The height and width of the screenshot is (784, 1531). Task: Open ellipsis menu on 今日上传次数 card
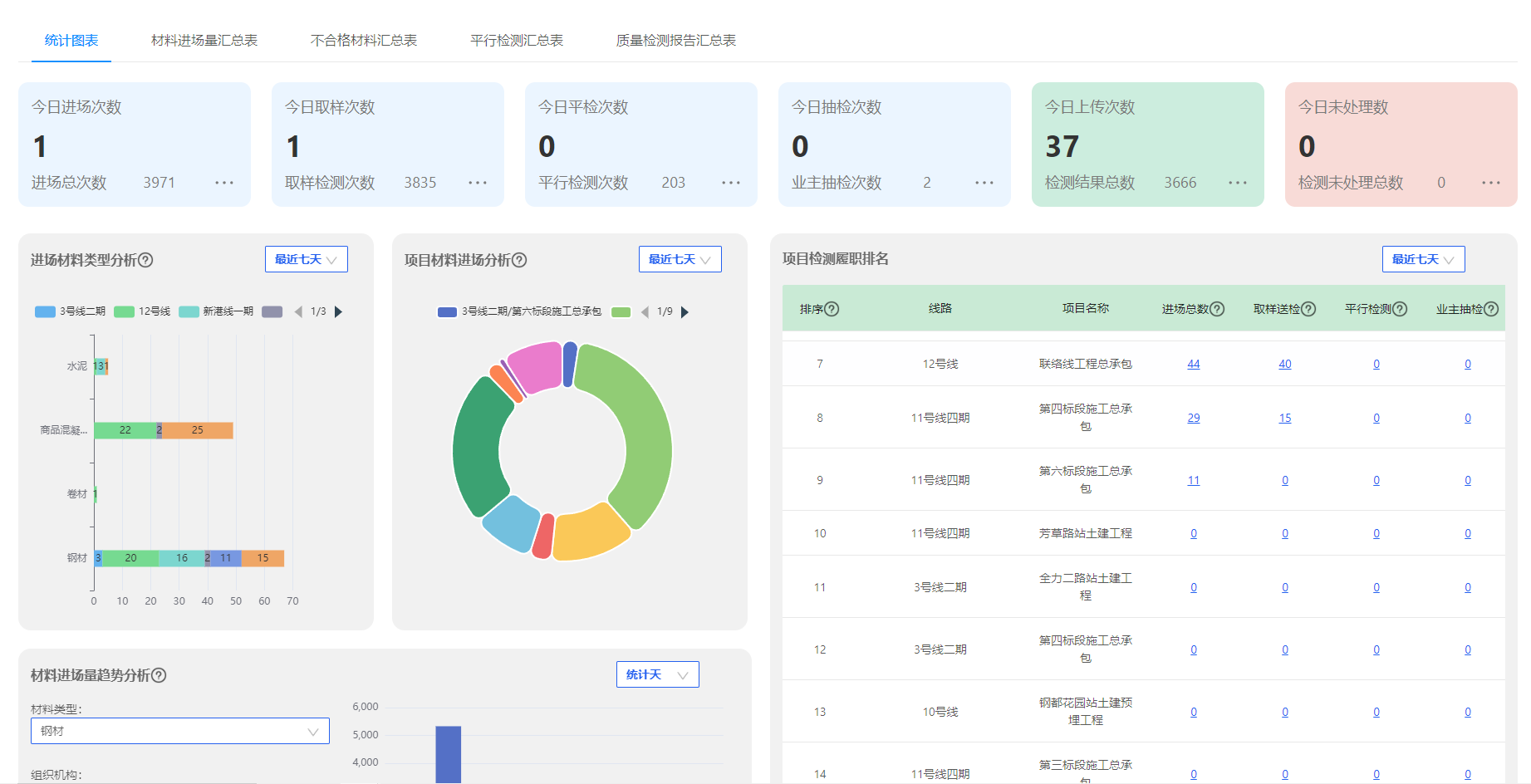(x=1237, y=183)
